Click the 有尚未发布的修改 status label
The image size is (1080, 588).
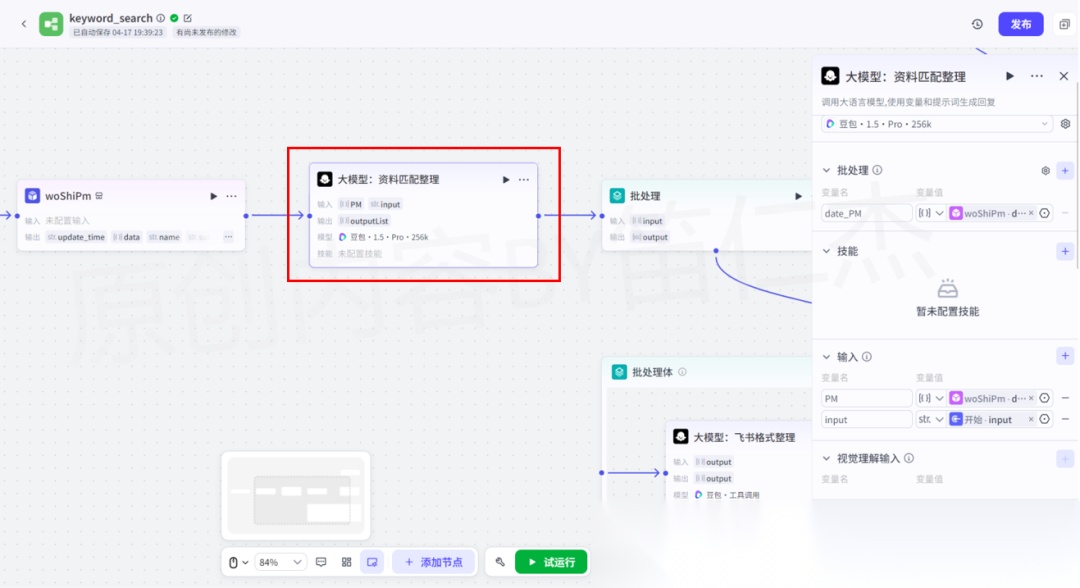coord(206,32)
